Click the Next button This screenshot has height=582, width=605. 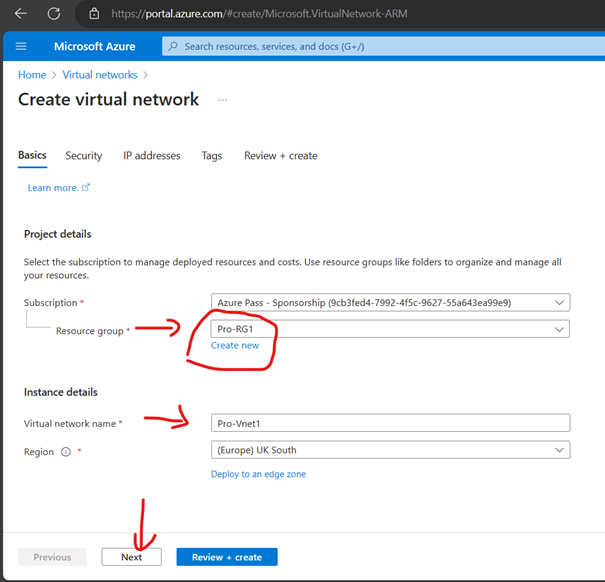click(x=132, y=557)
